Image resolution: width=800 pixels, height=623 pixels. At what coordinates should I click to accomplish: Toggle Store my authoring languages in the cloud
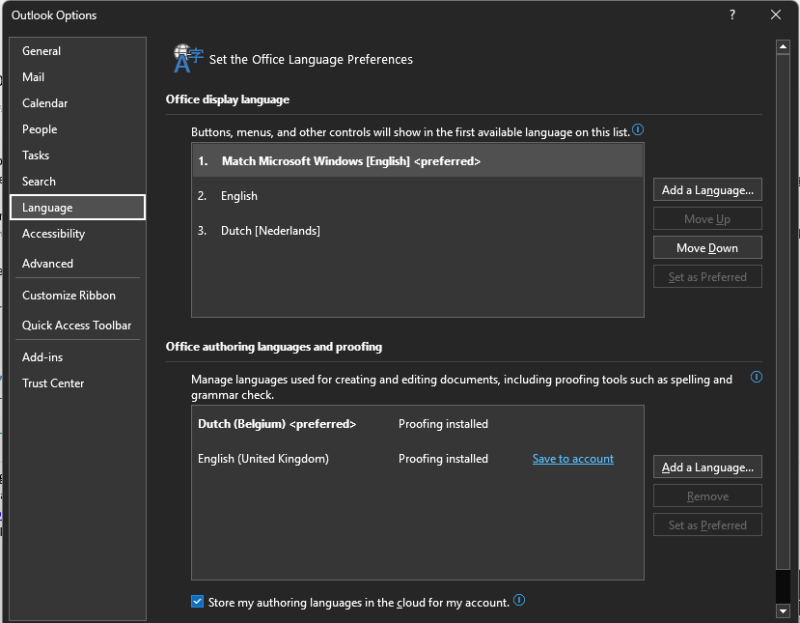pos(197,602)
